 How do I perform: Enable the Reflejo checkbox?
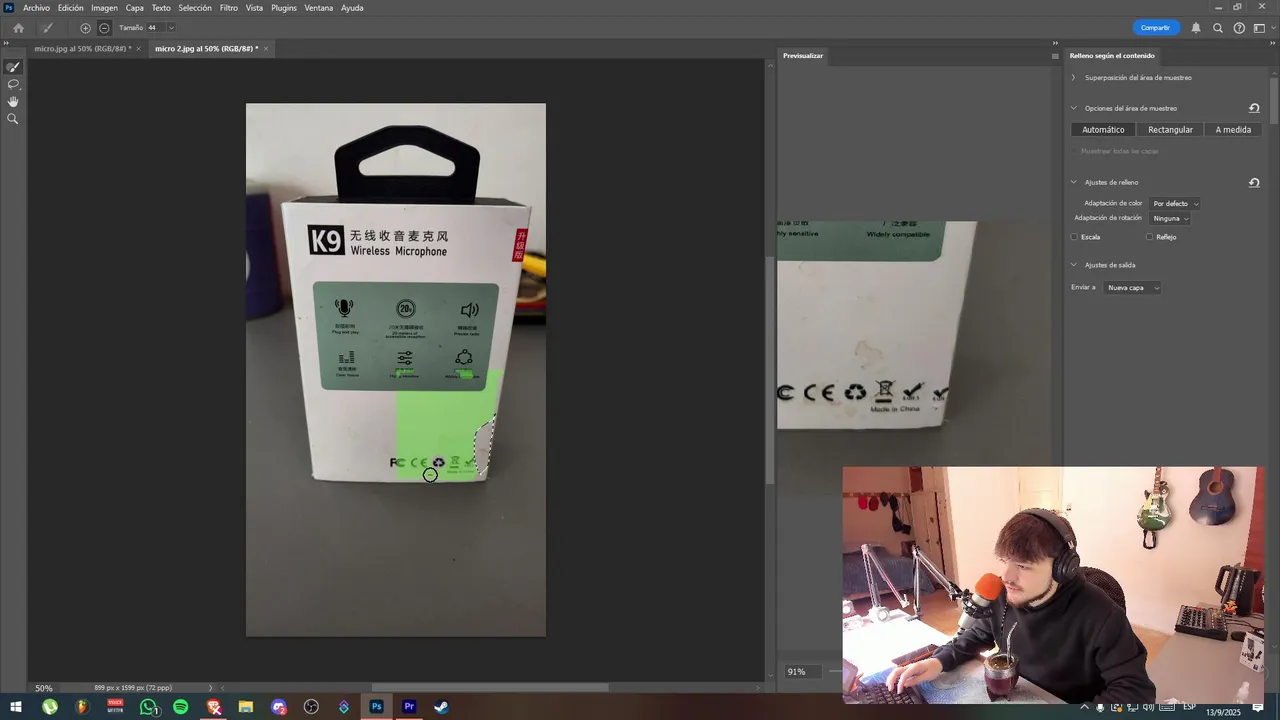1149,237
